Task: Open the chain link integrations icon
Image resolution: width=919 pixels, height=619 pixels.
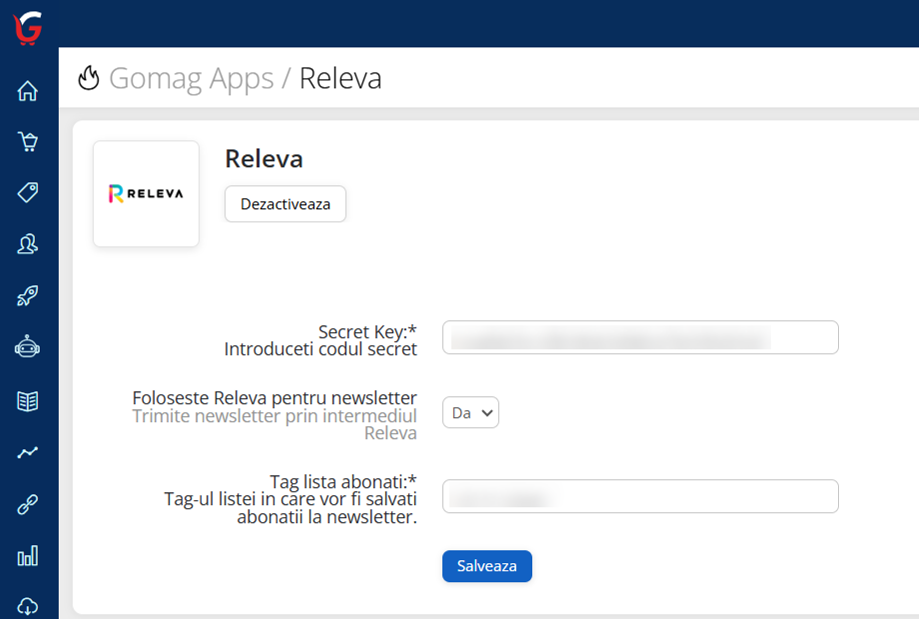Action: point(28,504)
